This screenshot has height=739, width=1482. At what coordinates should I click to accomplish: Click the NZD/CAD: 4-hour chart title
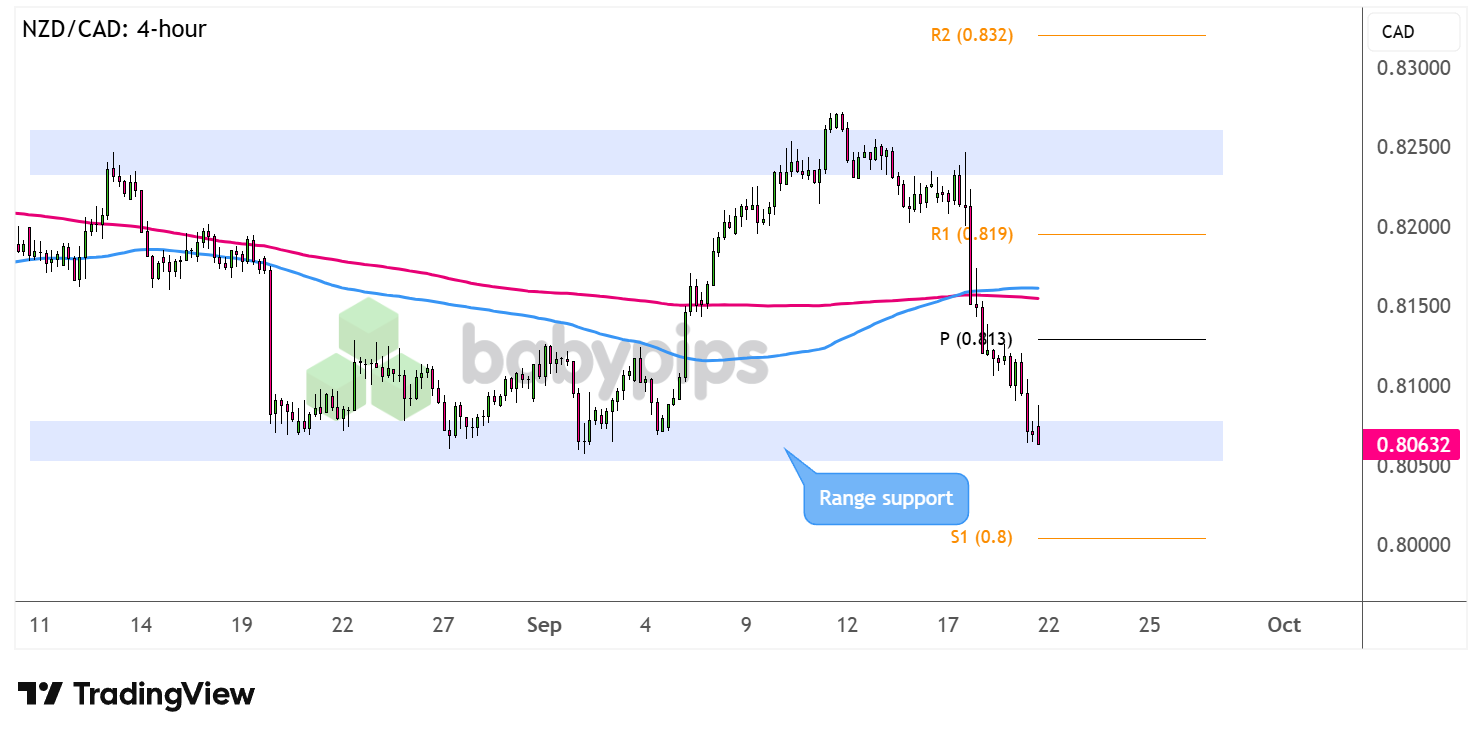(114, 29)
